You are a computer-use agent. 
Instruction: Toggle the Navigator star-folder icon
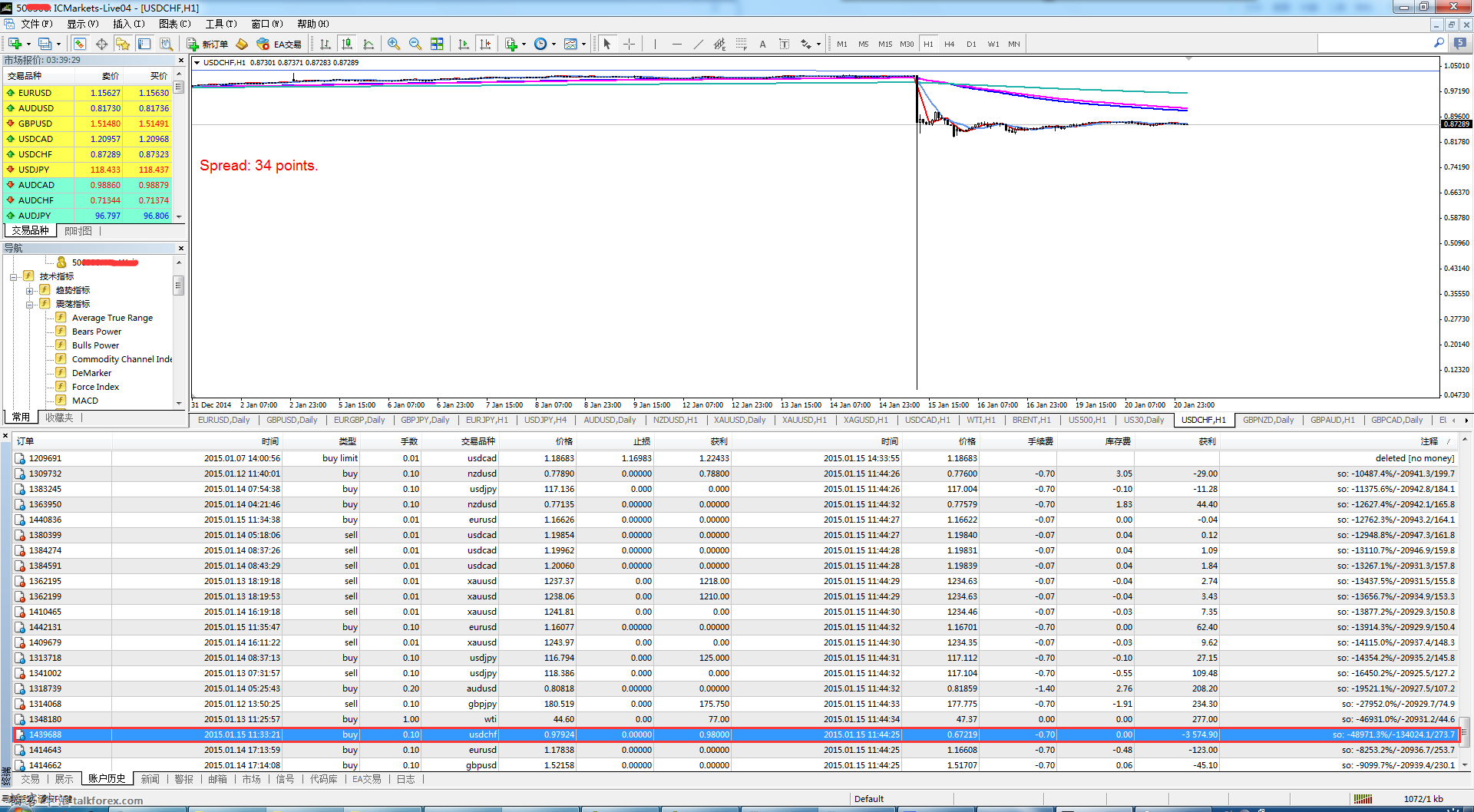click(x=123, y=44)
